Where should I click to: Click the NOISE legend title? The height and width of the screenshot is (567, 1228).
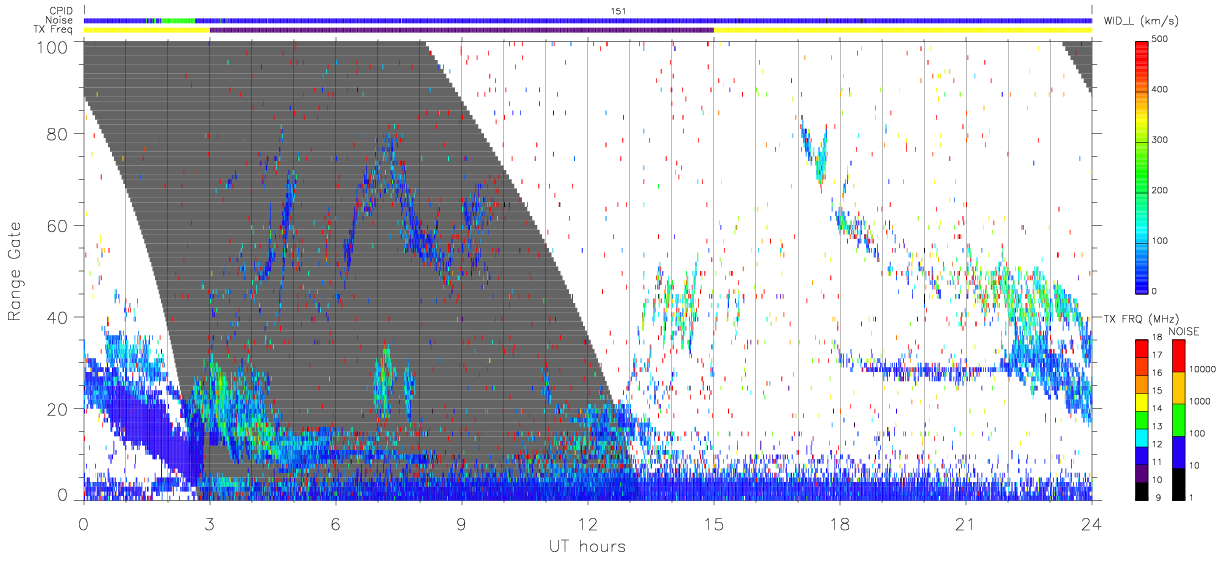coord(1185,331)
